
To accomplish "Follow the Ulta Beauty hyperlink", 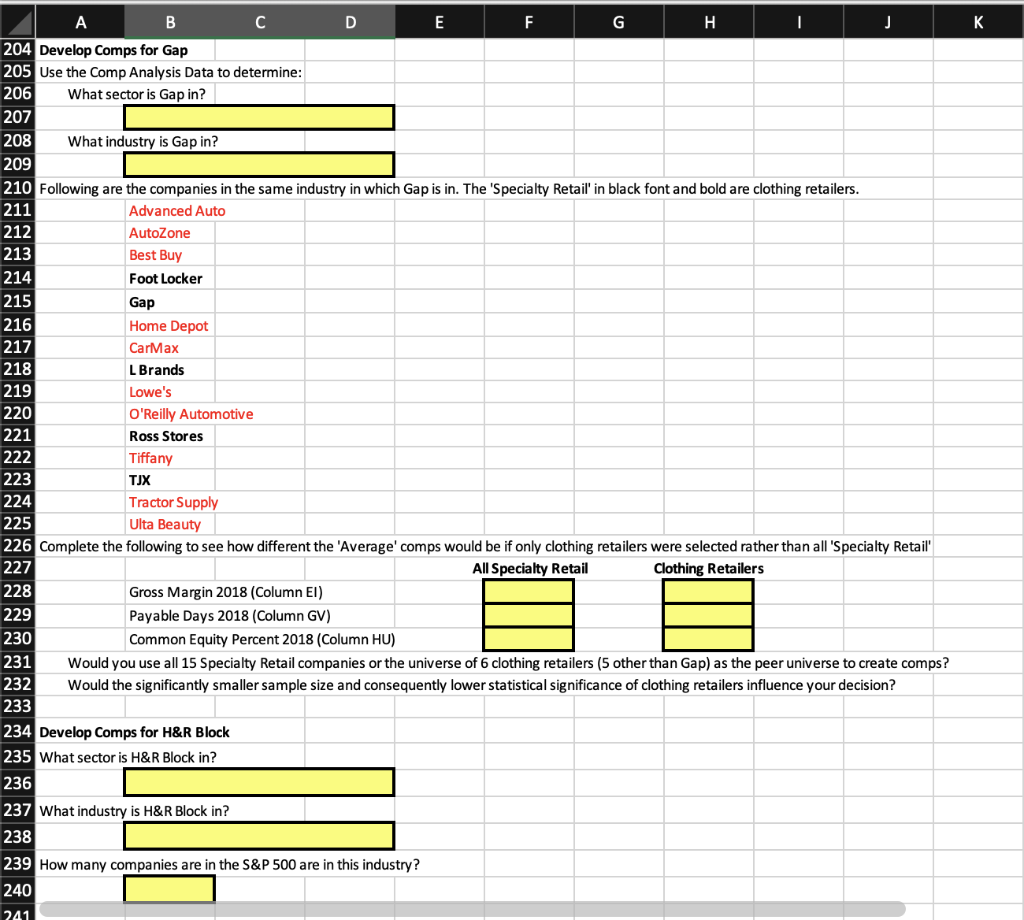I will [x=165, y=523].
